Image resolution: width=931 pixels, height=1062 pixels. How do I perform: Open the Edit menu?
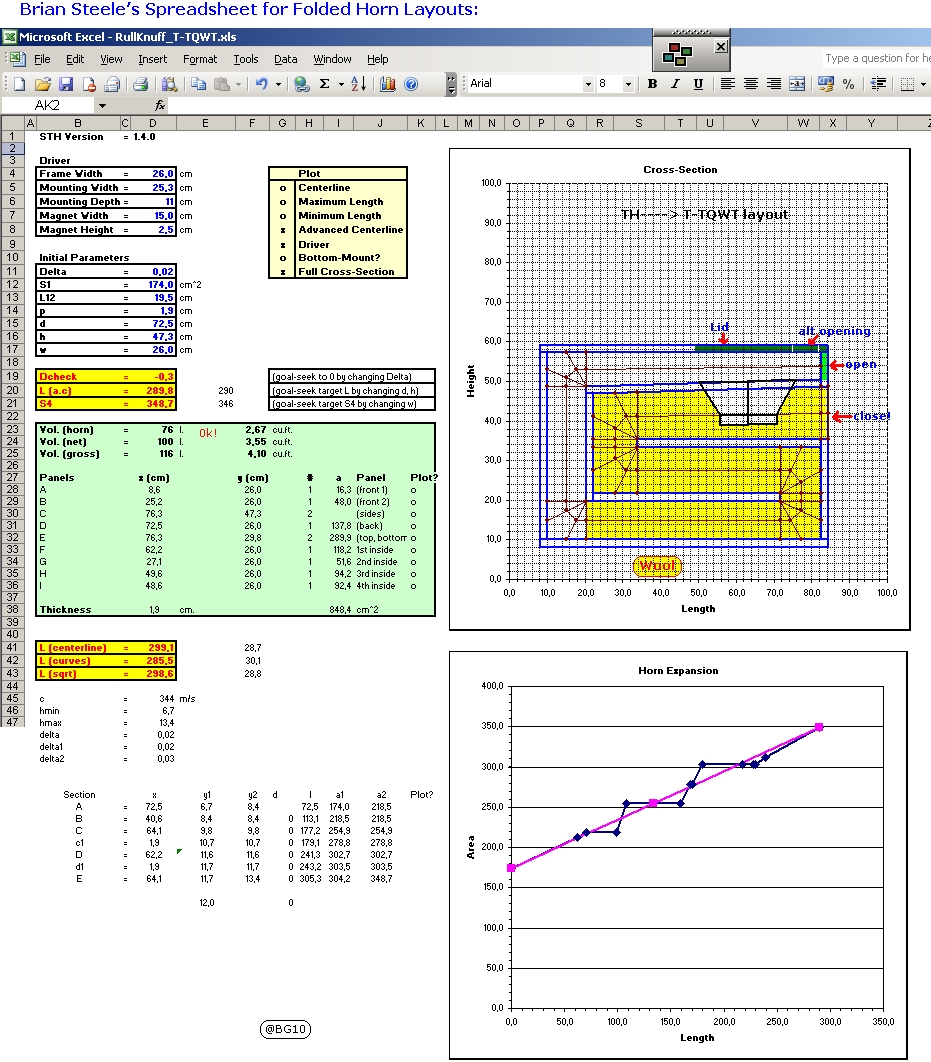(x=74, y=59)
